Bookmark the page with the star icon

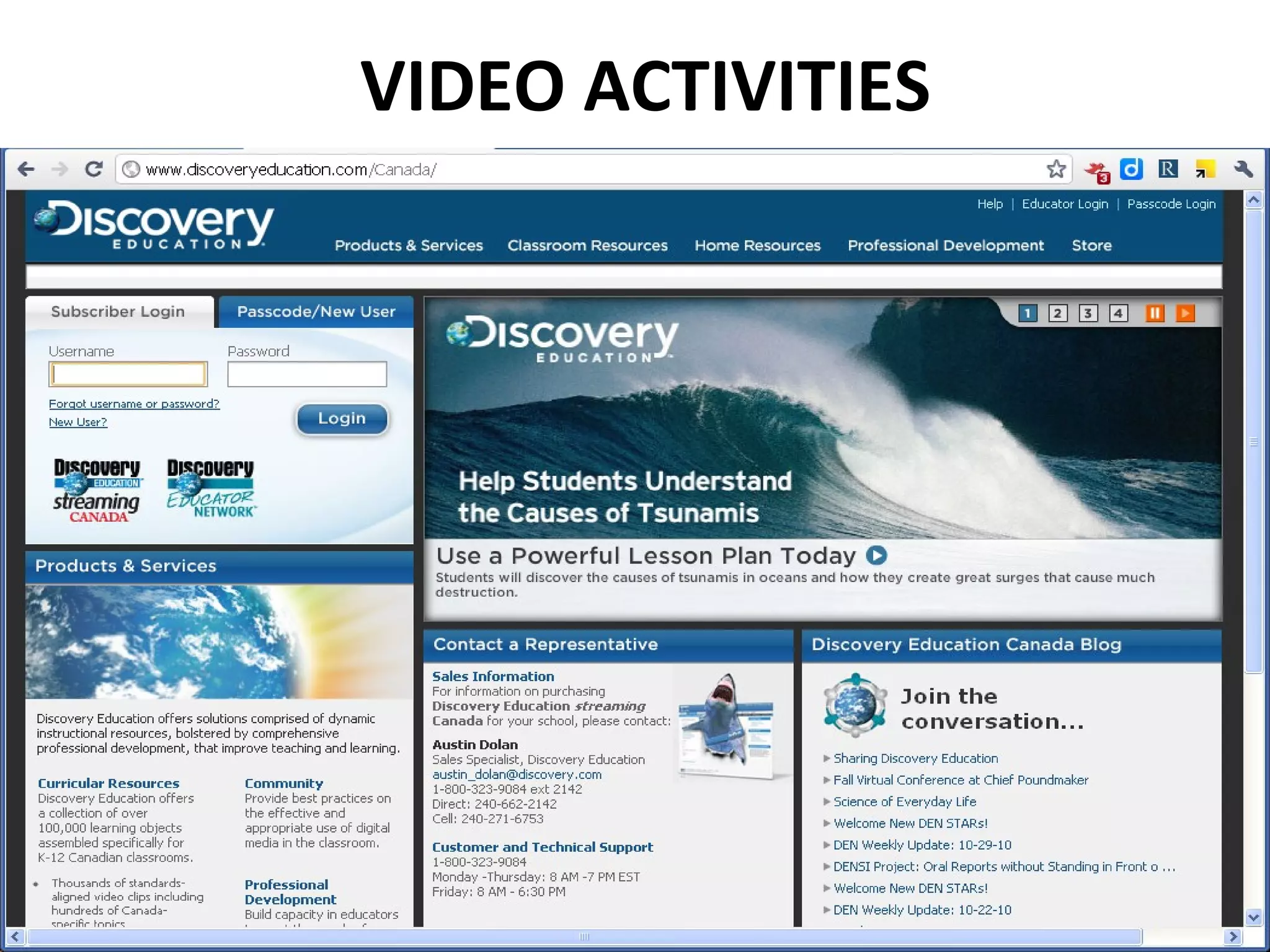[x=1056, y=169]
